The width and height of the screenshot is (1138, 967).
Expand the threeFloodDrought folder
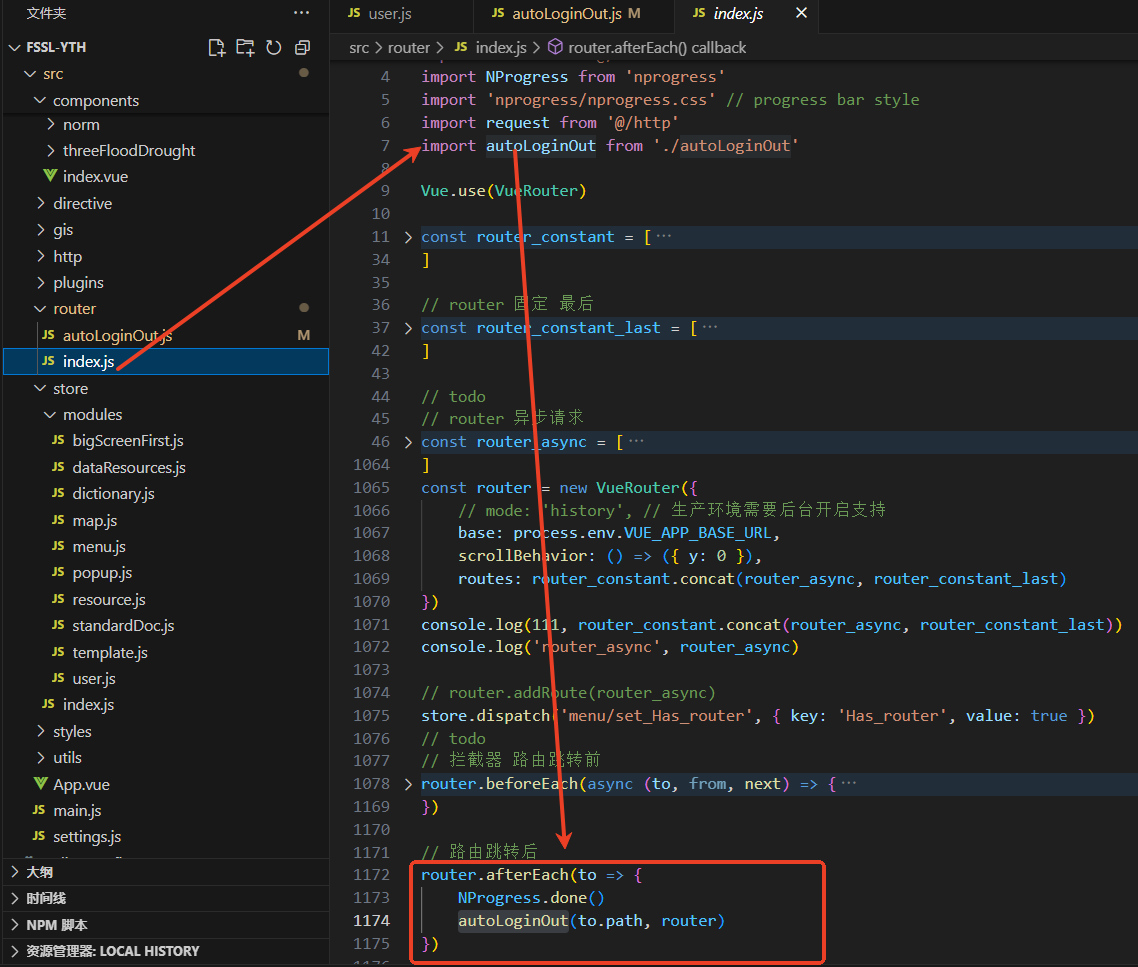click(x=50, y=150)
